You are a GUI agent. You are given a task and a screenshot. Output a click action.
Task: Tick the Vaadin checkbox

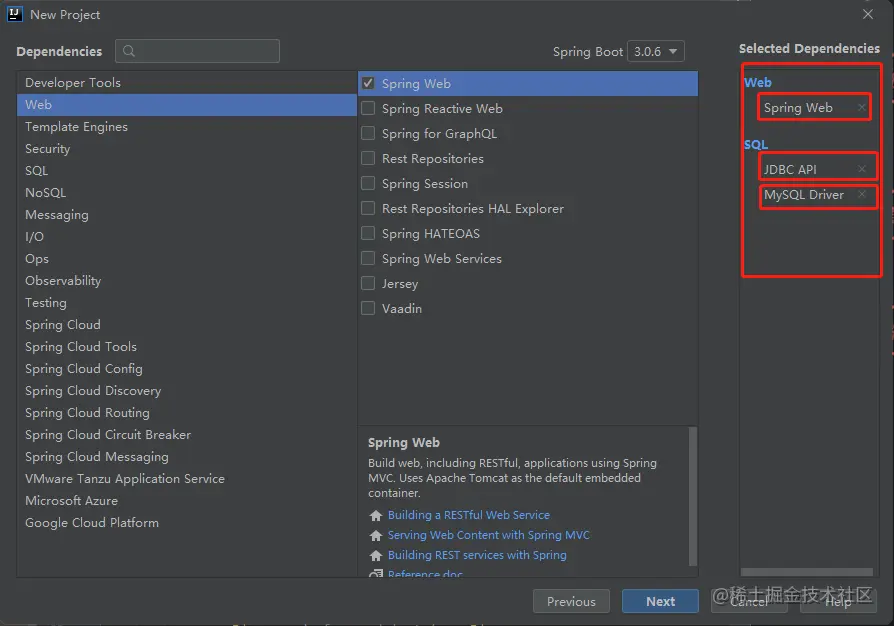pyautogui.click(x=368, y=308)
